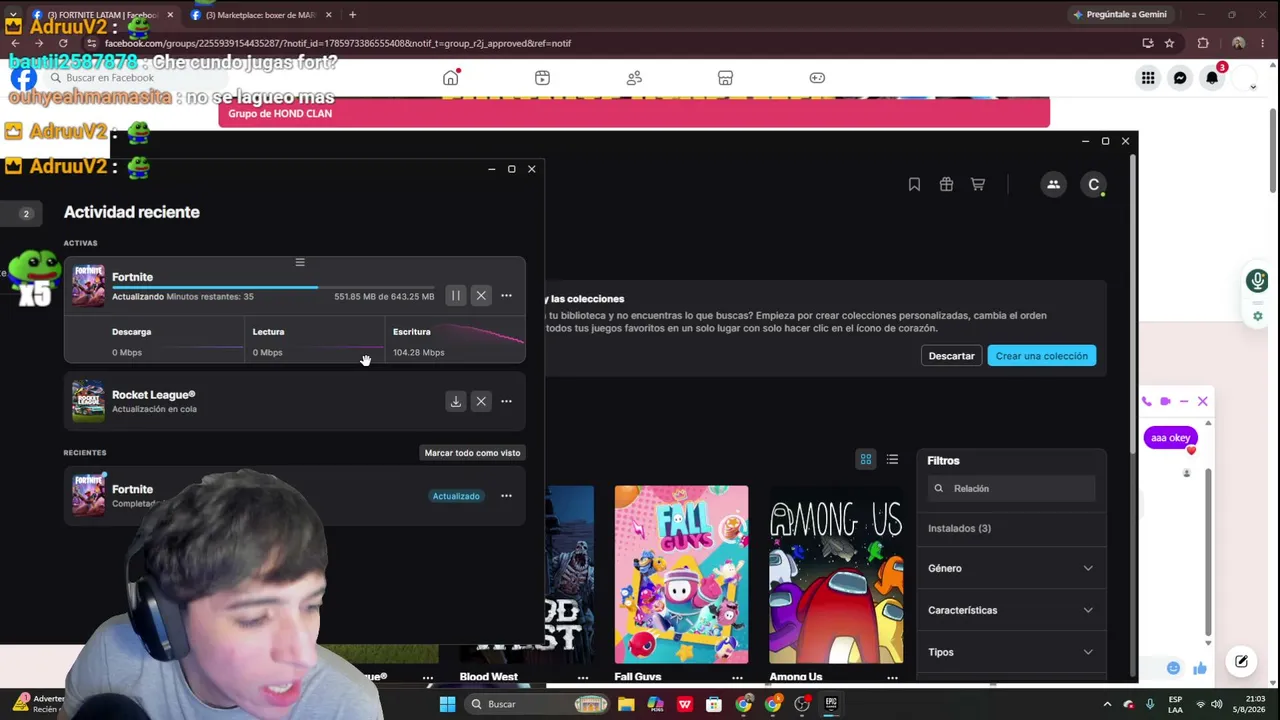The width and height of the screenshot is (1280, 720).
Task: Send a thumbs-up like in chat
Action: [1200, 668]
